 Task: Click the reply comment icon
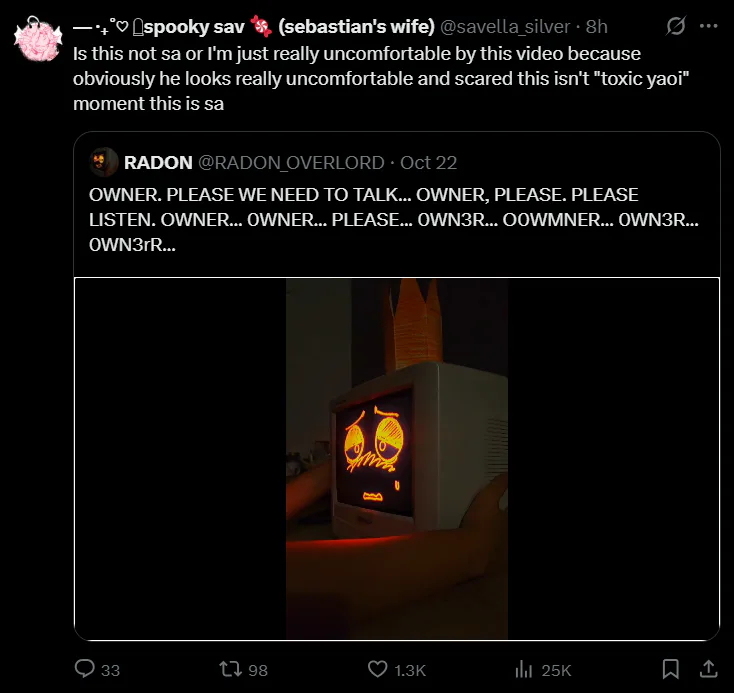click(86, 669)
